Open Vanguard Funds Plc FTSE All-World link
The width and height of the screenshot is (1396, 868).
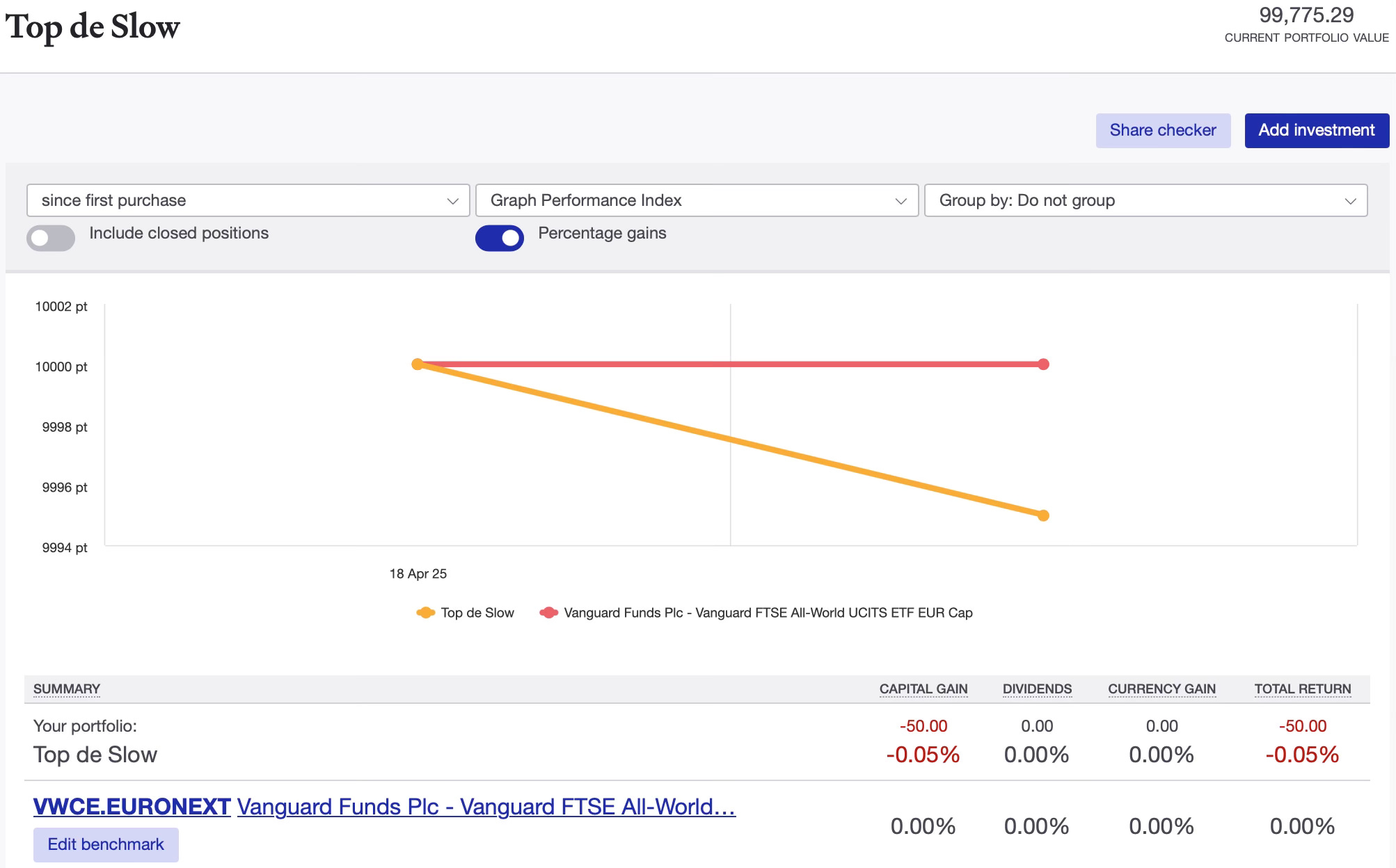coord(486,807)
